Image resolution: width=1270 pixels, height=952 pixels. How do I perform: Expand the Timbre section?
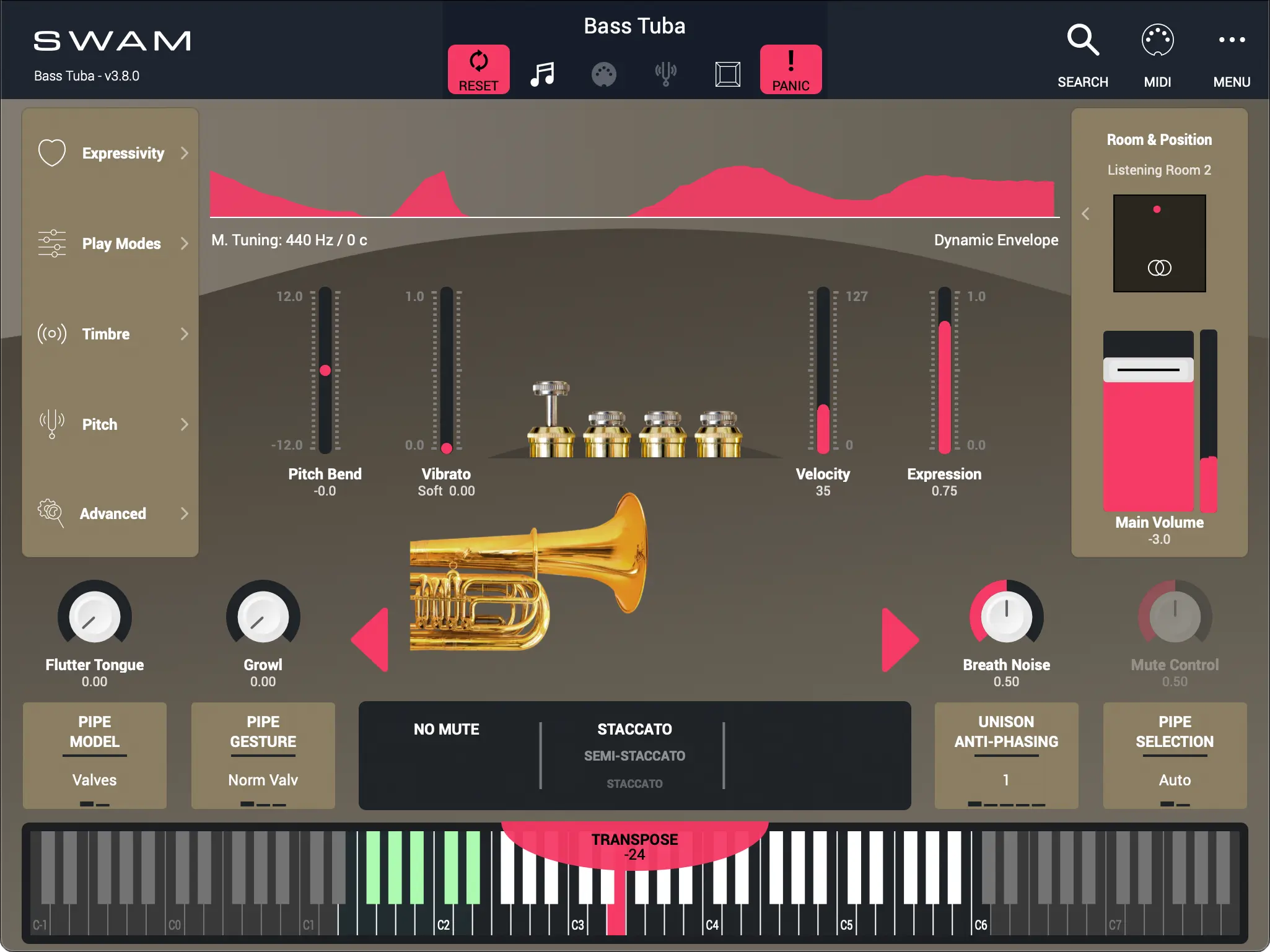pyautogui.click(x=112, y=334)
